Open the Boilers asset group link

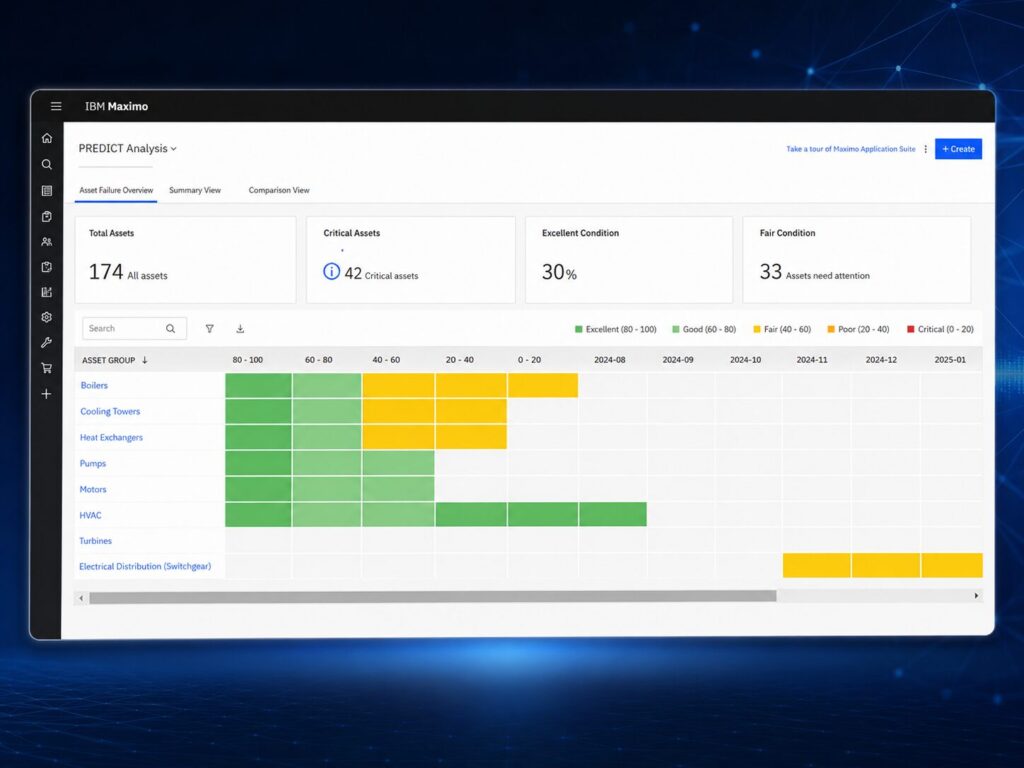point(94,385)
